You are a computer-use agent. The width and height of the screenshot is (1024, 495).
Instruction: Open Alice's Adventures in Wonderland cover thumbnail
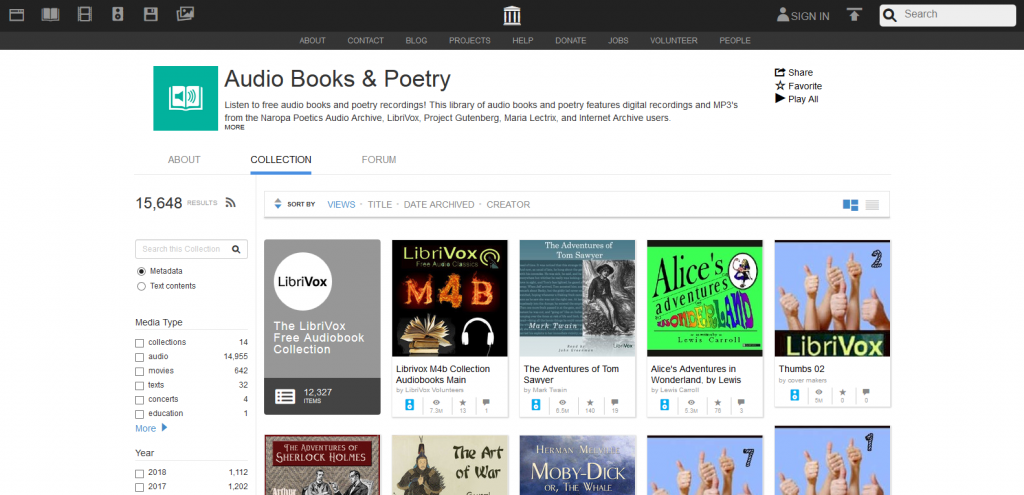[705, 298]
